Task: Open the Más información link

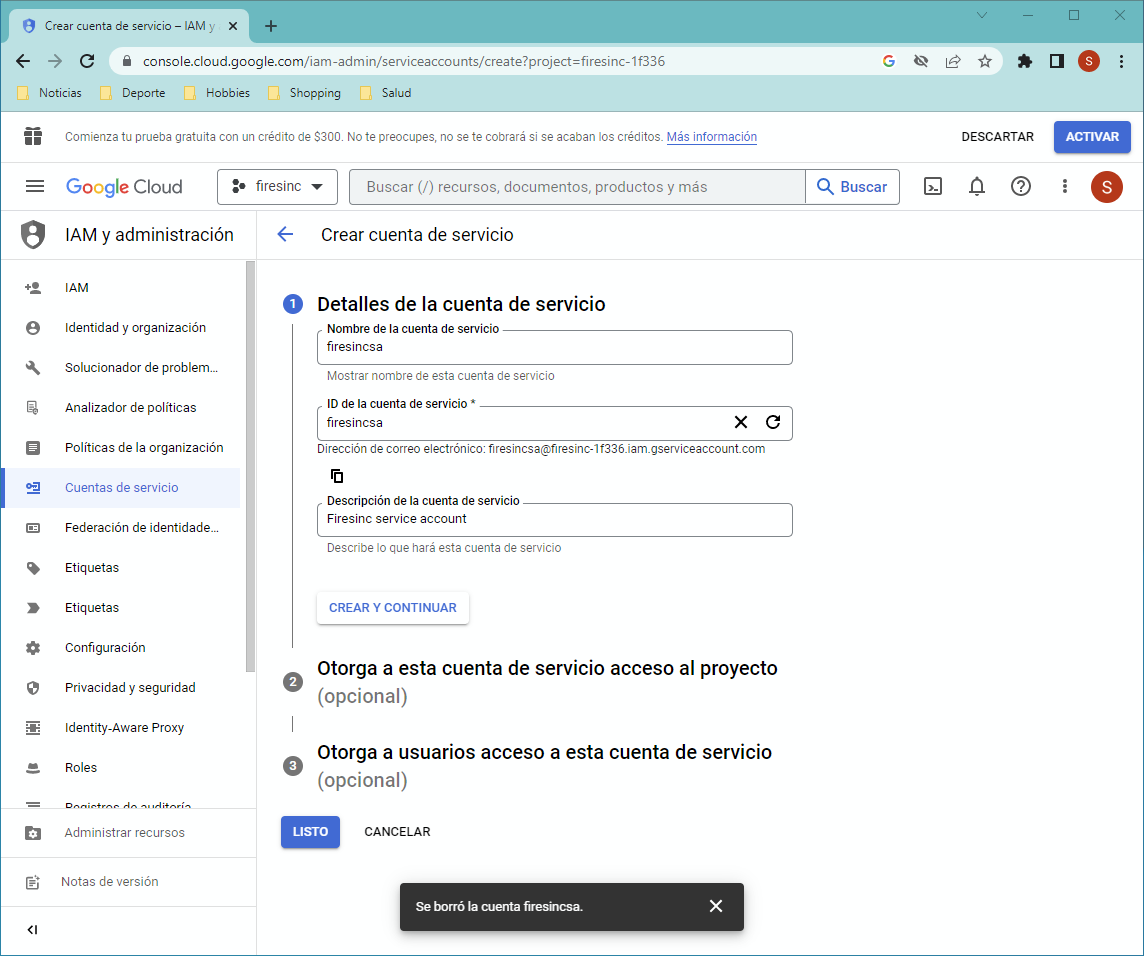Action: [x=711, y=136]
